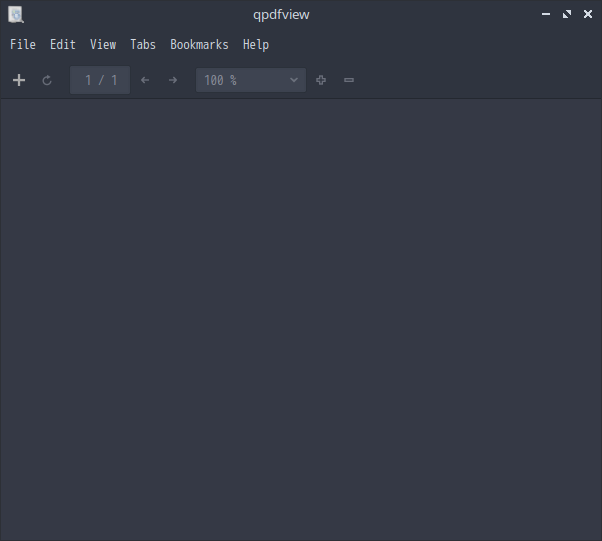
Task: Click the Zoom in toolbar icon
Action: pyautogui.click(x=321, y=80)
